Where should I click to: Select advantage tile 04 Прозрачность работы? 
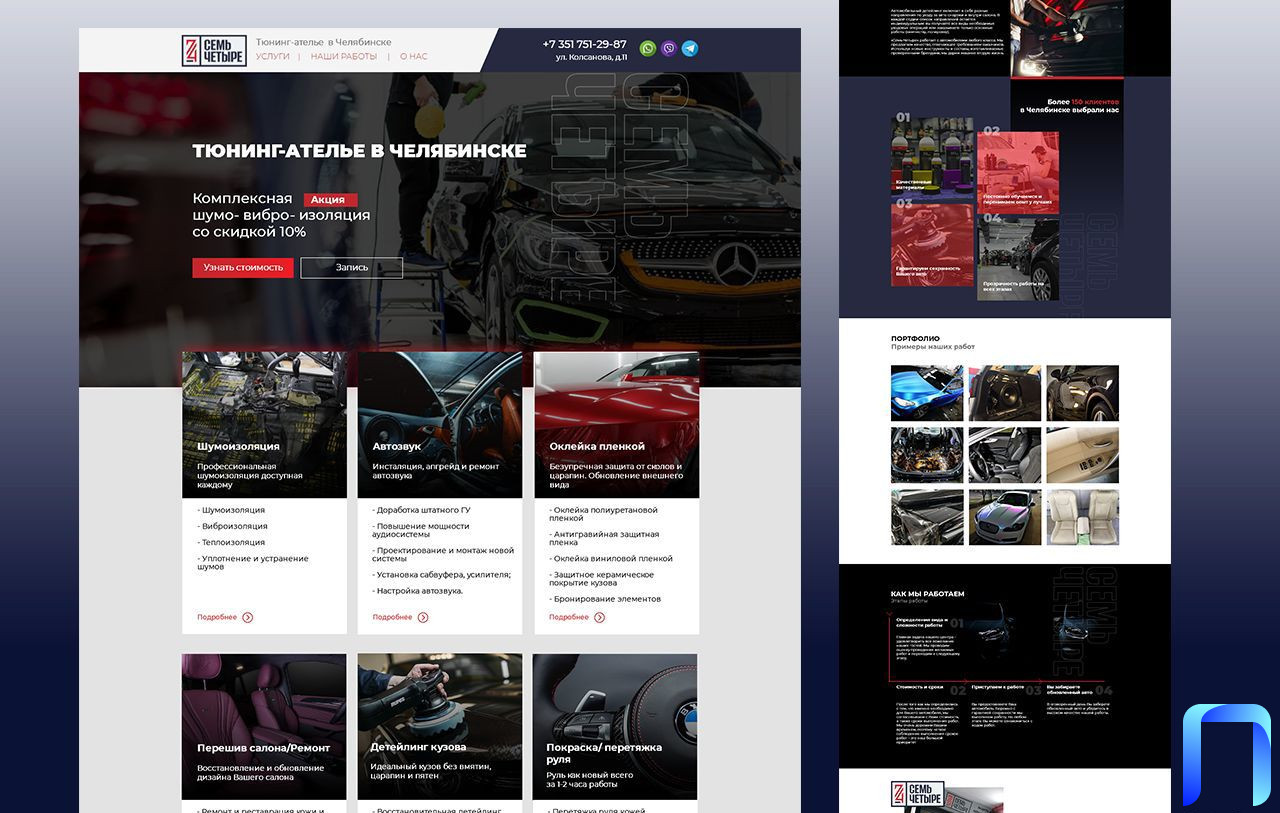click(1018, 259)
